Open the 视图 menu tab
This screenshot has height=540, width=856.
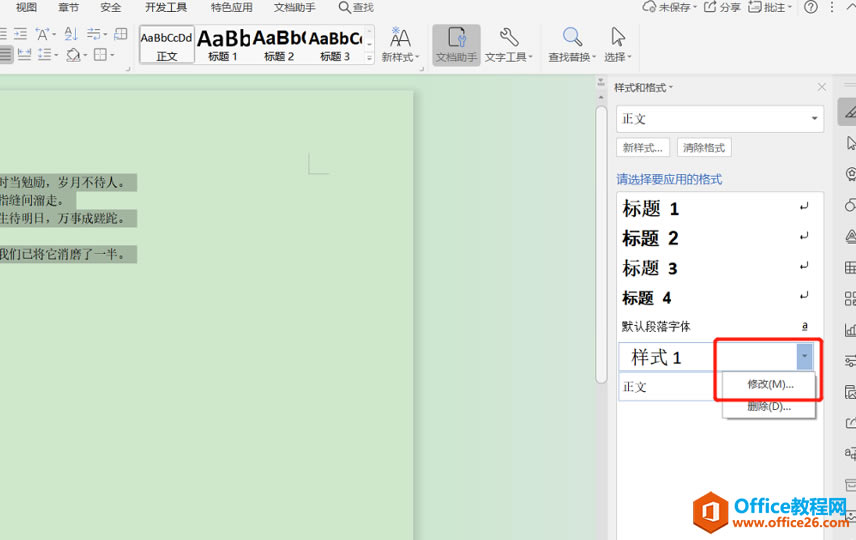(x=26, y=7)
